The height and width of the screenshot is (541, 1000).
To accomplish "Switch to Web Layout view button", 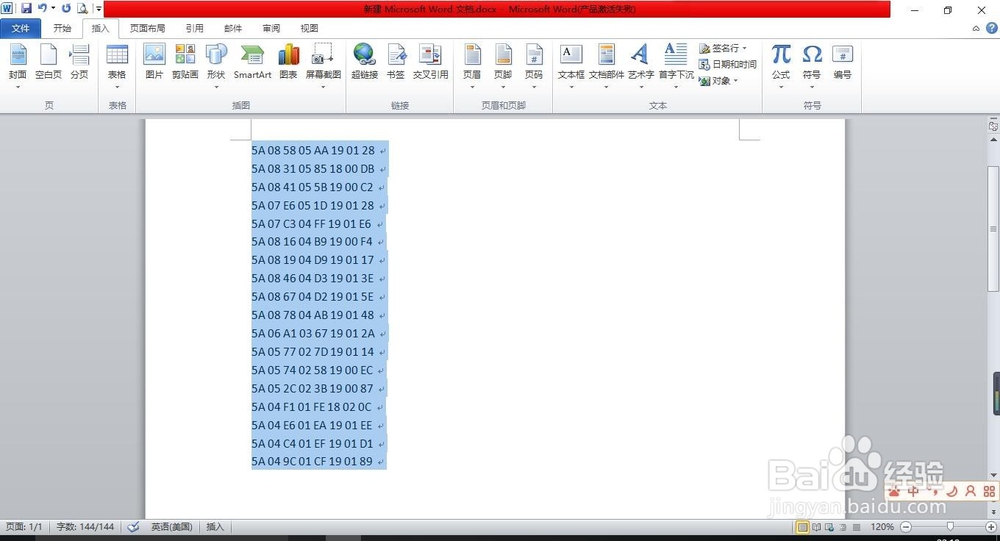I will coord(829,527).
